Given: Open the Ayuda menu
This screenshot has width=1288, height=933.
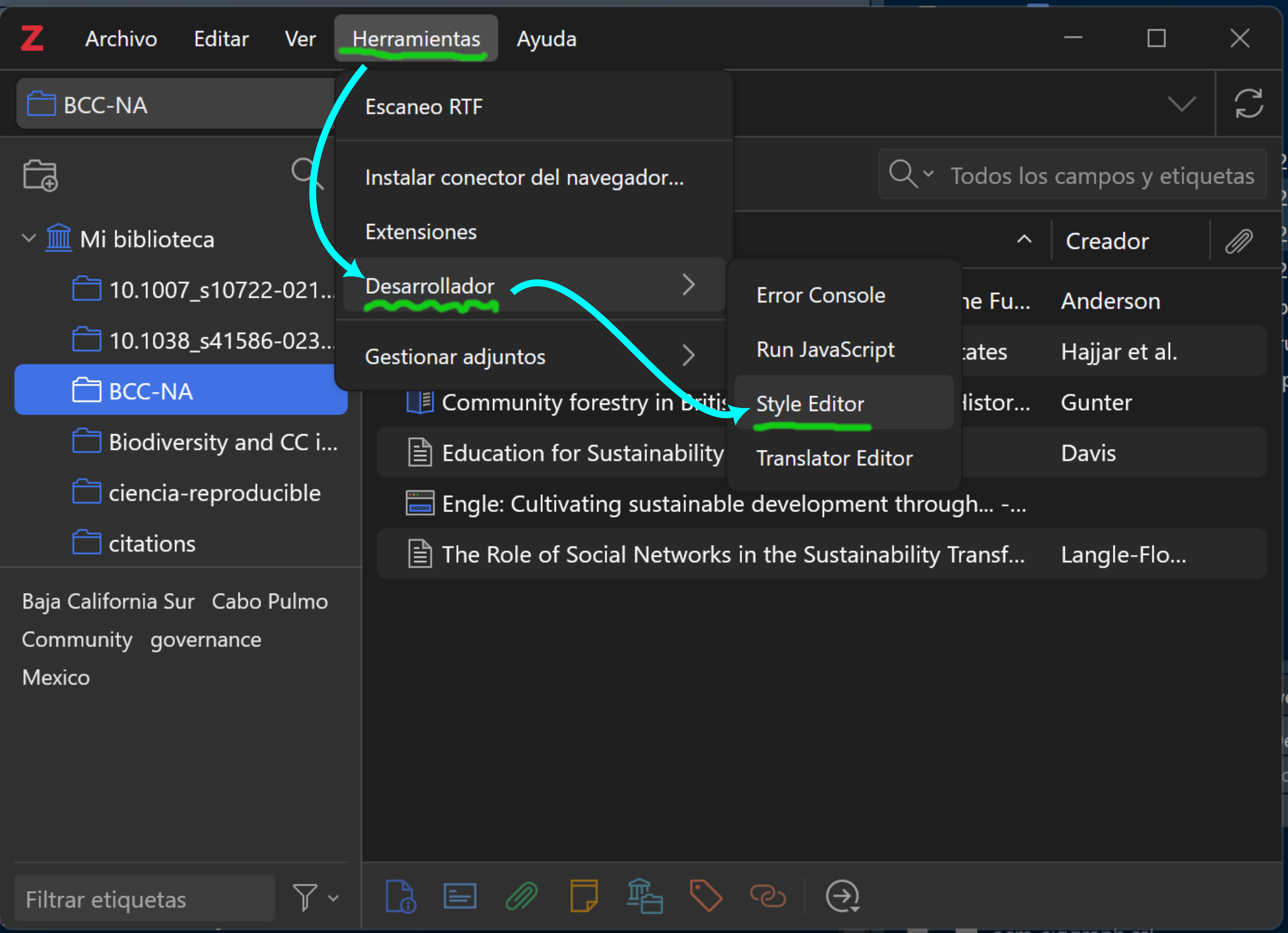Looking at the screenshot, I should (546, 39).
